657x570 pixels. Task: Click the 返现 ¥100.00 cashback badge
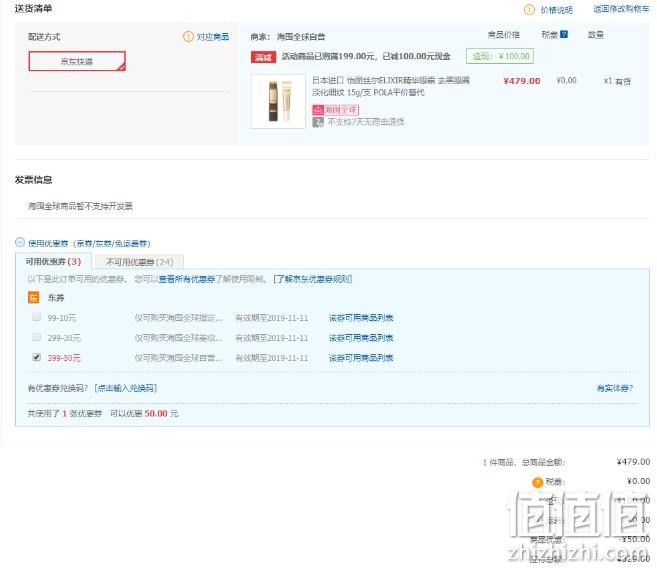[500, 56]
